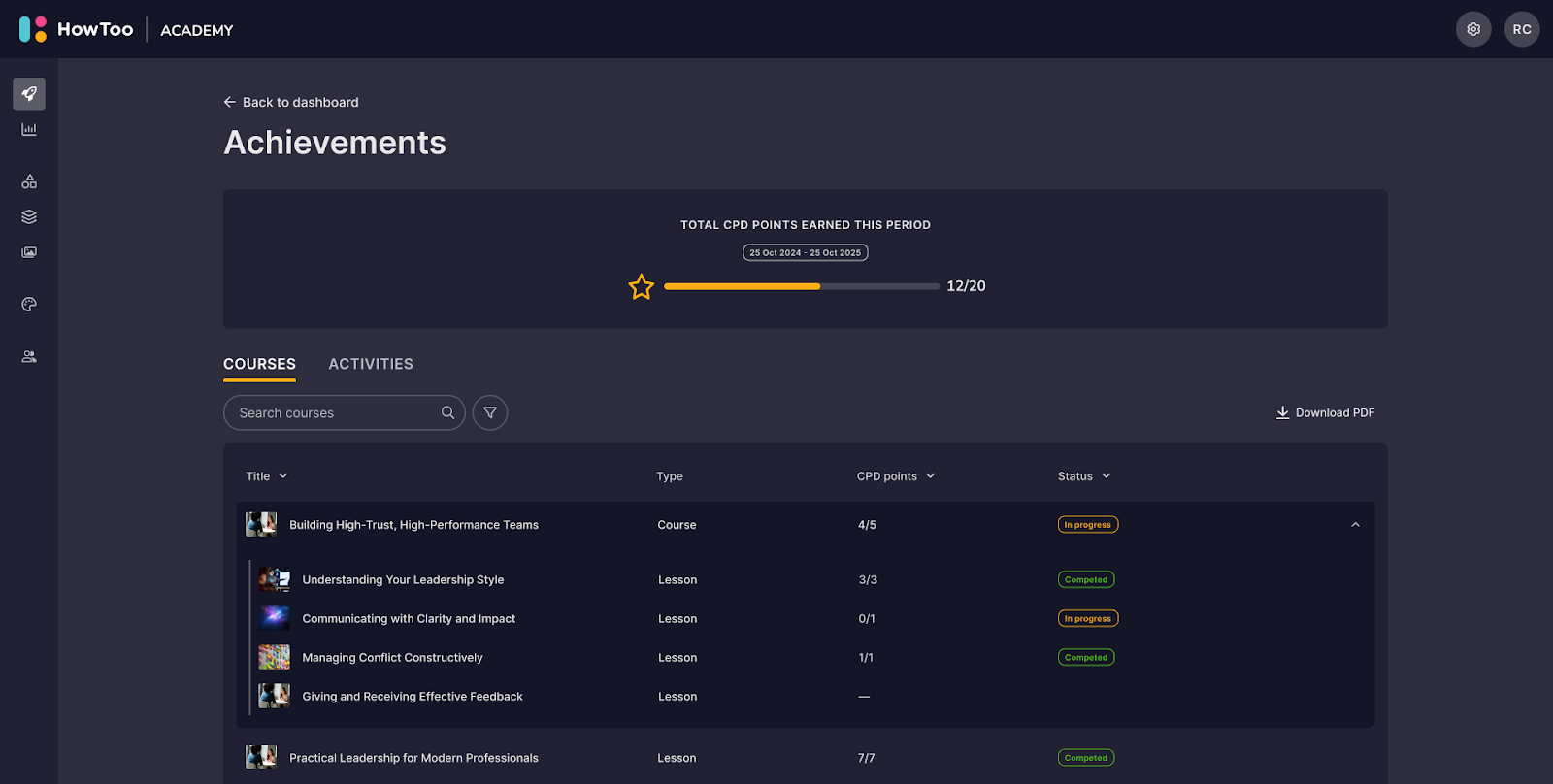Click the filter funnel button
Image resolution: width=1553 pixels, height=784 pixels.
pos(490,412)
